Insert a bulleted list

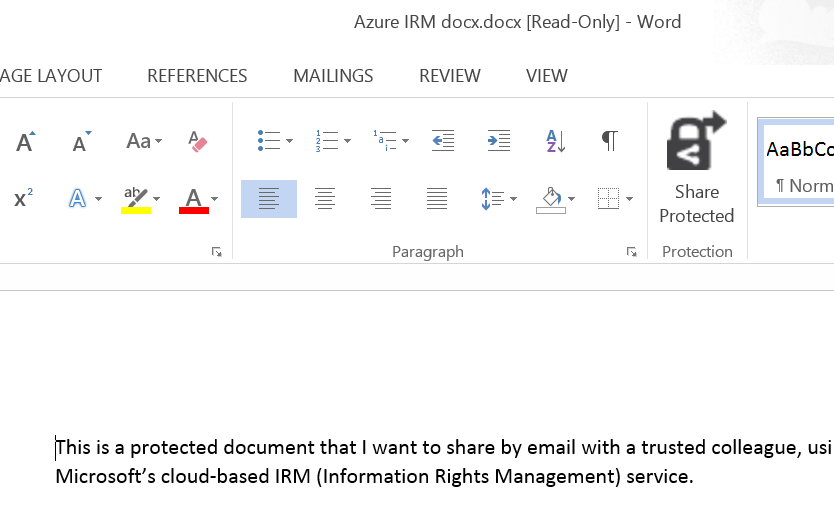pyautogui.click(x=269, y=141)
